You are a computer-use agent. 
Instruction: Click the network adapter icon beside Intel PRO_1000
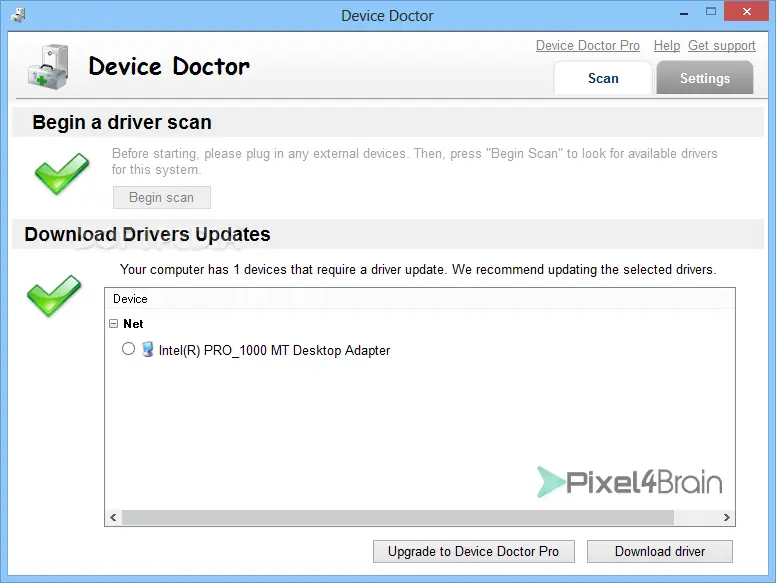(147, 349)
